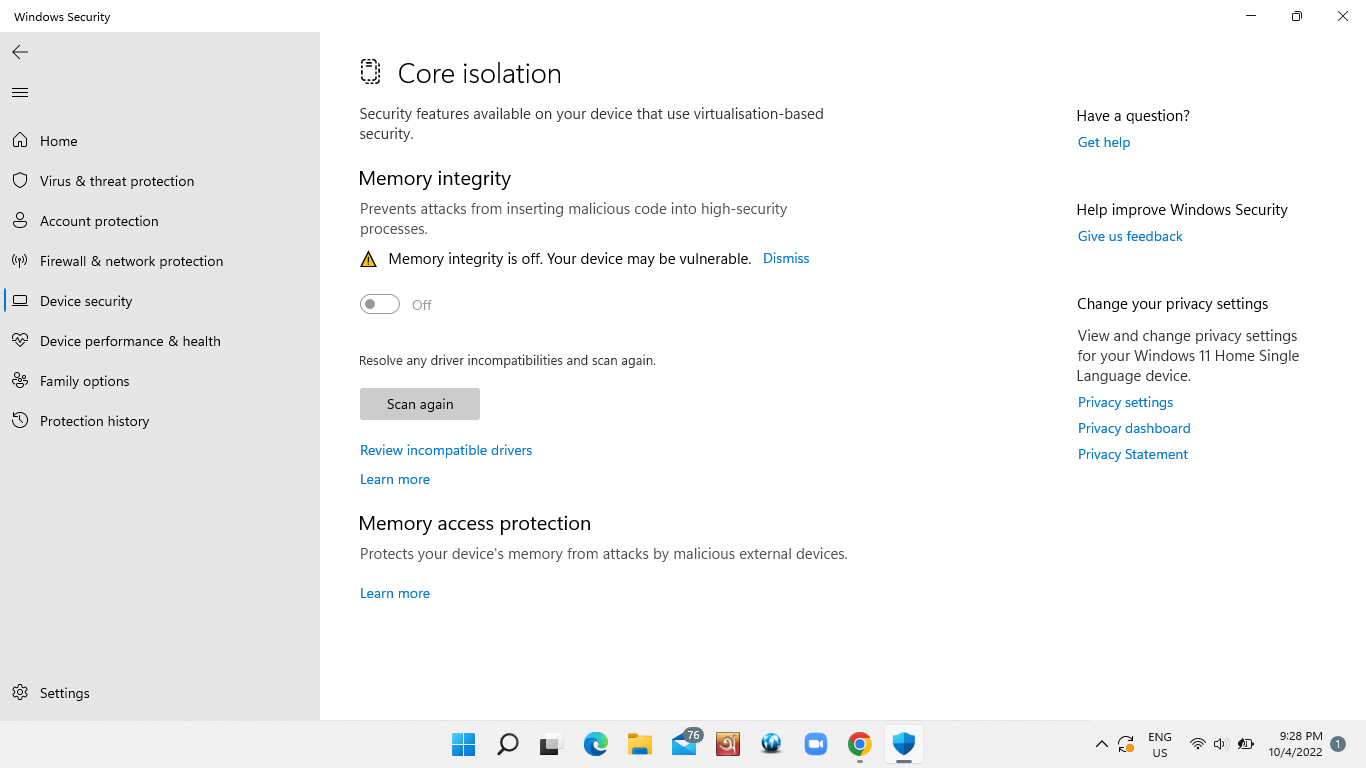Open the Family options section
1366x768 pixels.
click(84, 381)
